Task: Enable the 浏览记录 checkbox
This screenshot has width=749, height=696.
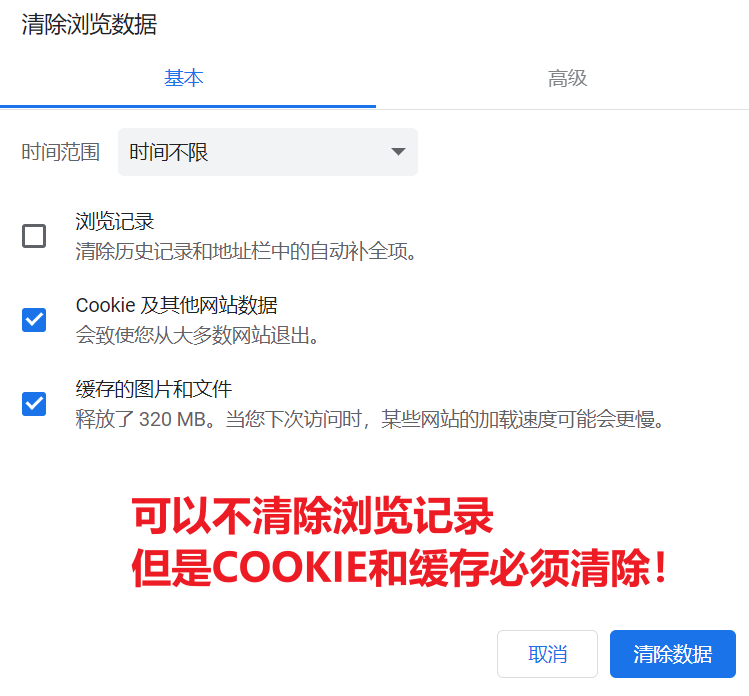Action: pos(34,236)
